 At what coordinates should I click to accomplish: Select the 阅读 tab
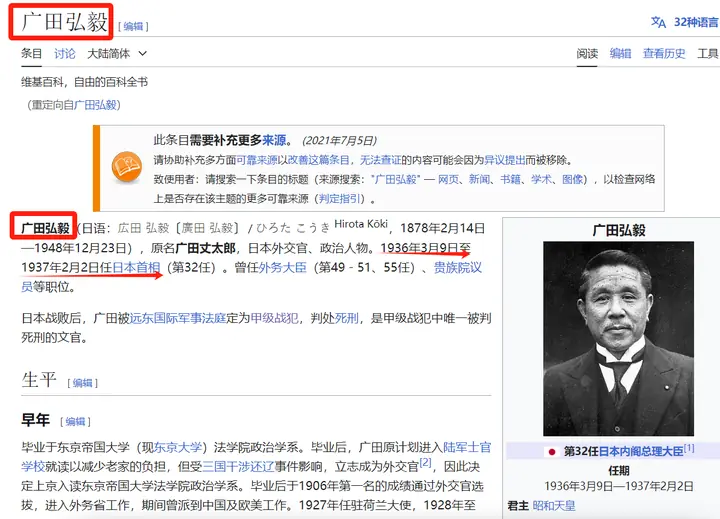click(587, 54)
